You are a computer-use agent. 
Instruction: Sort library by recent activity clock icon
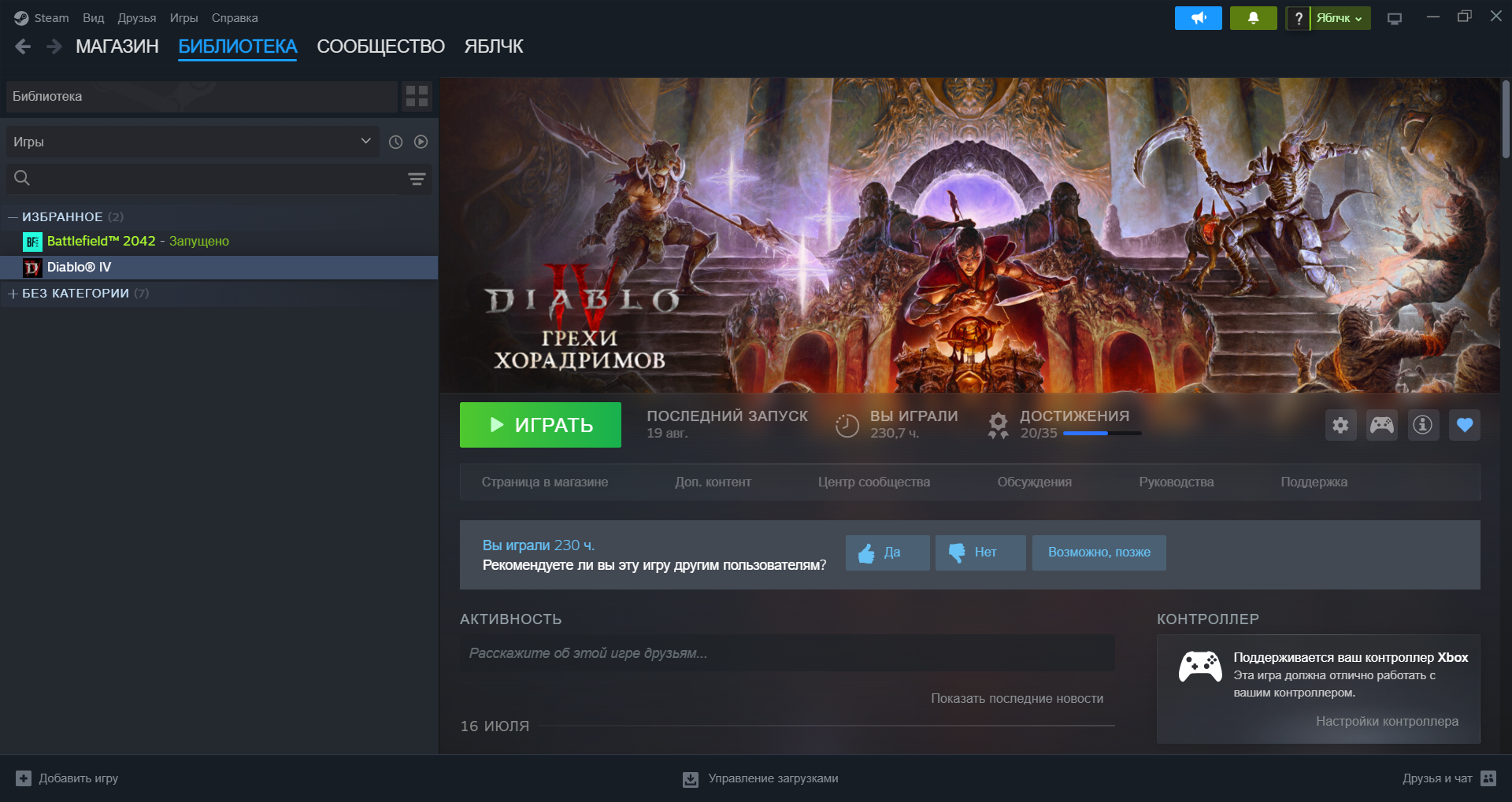pyautogui.click(x=395, y=142)
